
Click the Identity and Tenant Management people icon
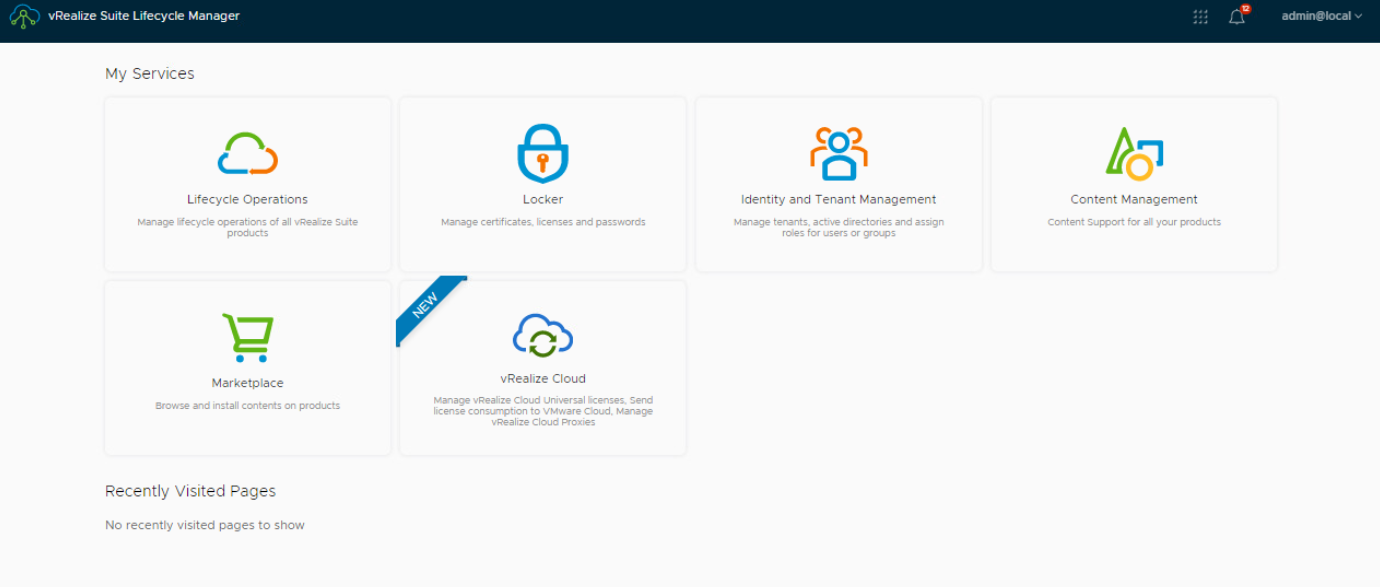[x=838, y=153]
